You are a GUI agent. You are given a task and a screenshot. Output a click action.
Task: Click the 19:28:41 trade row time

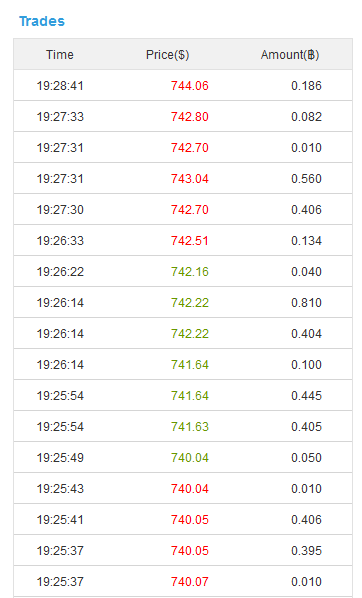tap(60, 85)
